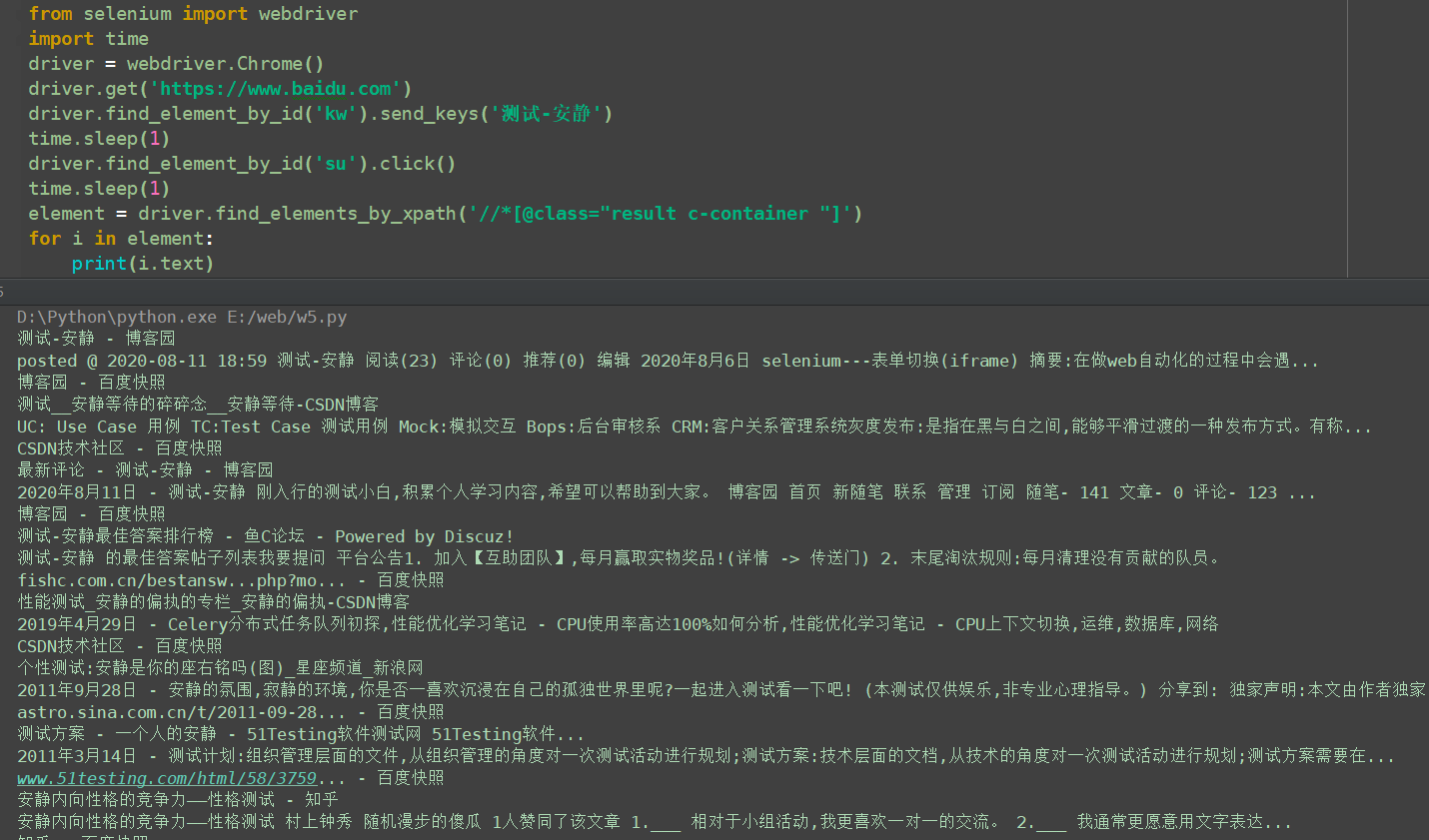
Task: Click the output line starting '2011年9月28日'
Action: 721,690
